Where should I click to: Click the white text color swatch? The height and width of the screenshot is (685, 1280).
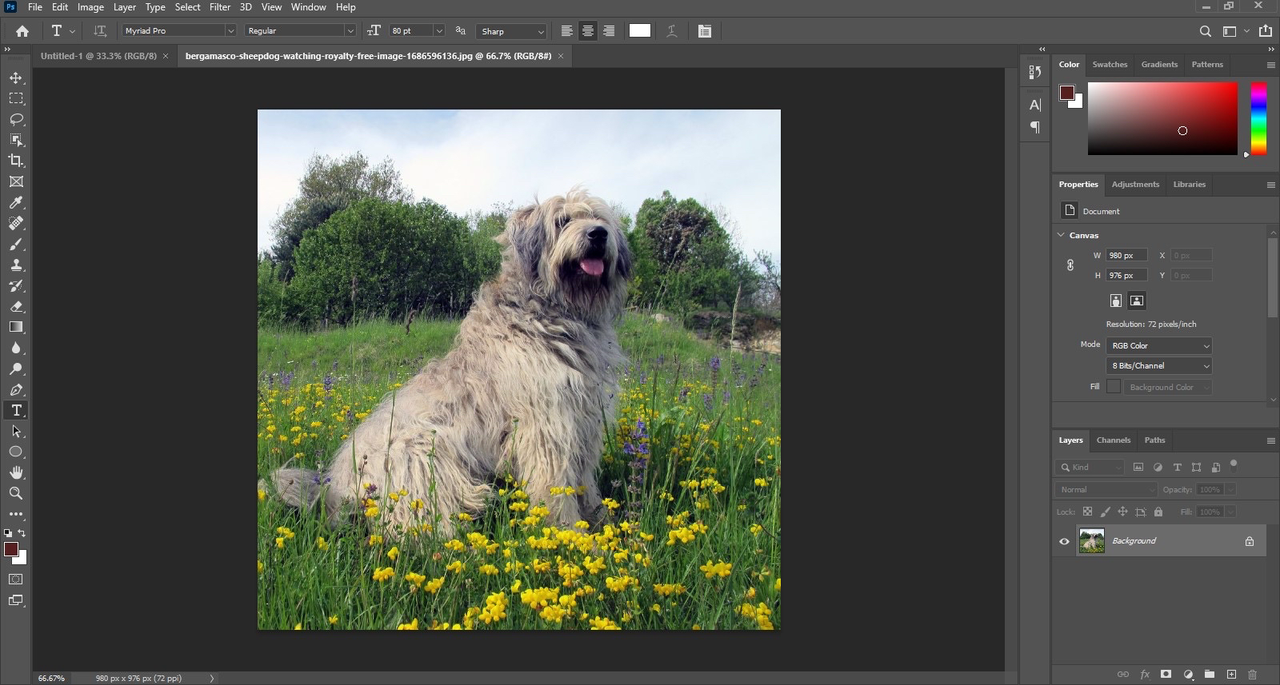coord(640,31)
